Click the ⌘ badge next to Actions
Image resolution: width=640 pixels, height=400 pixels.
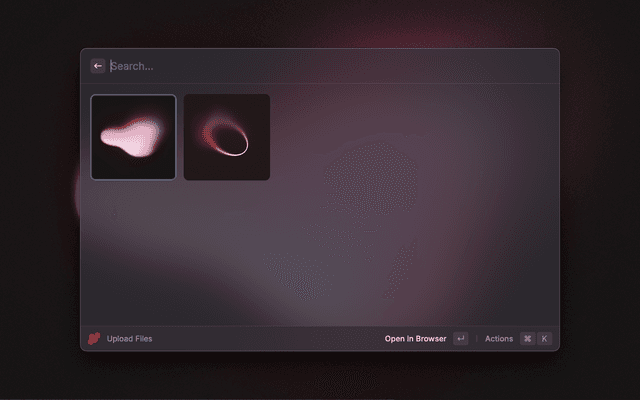coord(527,339)
